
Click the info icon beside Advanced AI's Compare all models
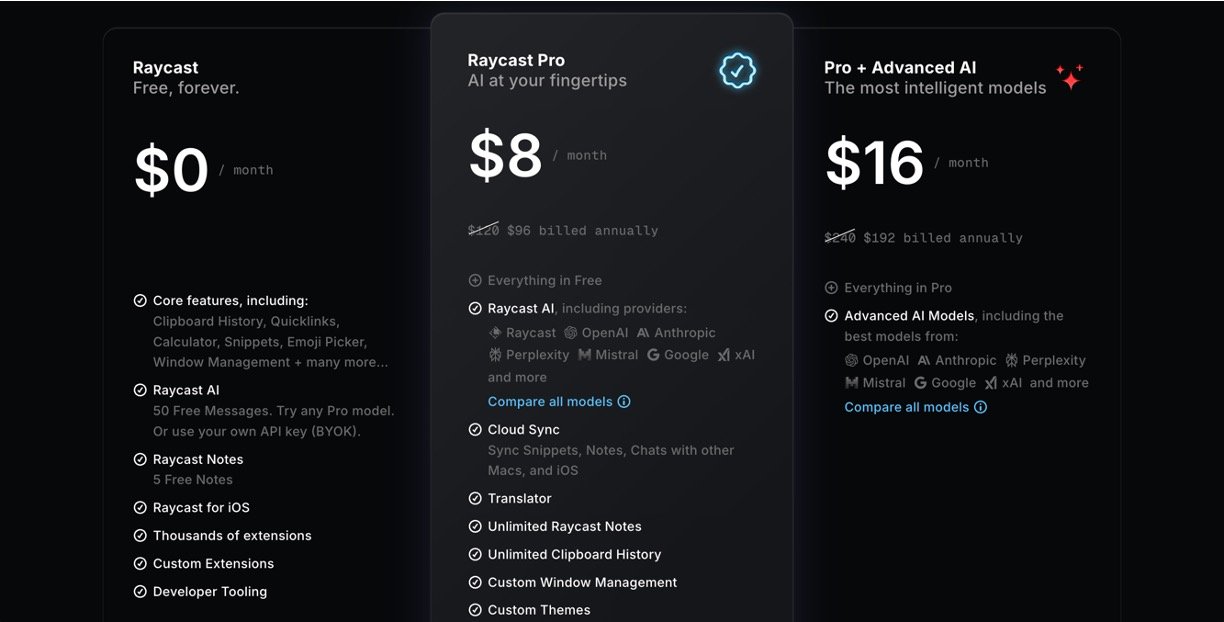click(980, 407)
